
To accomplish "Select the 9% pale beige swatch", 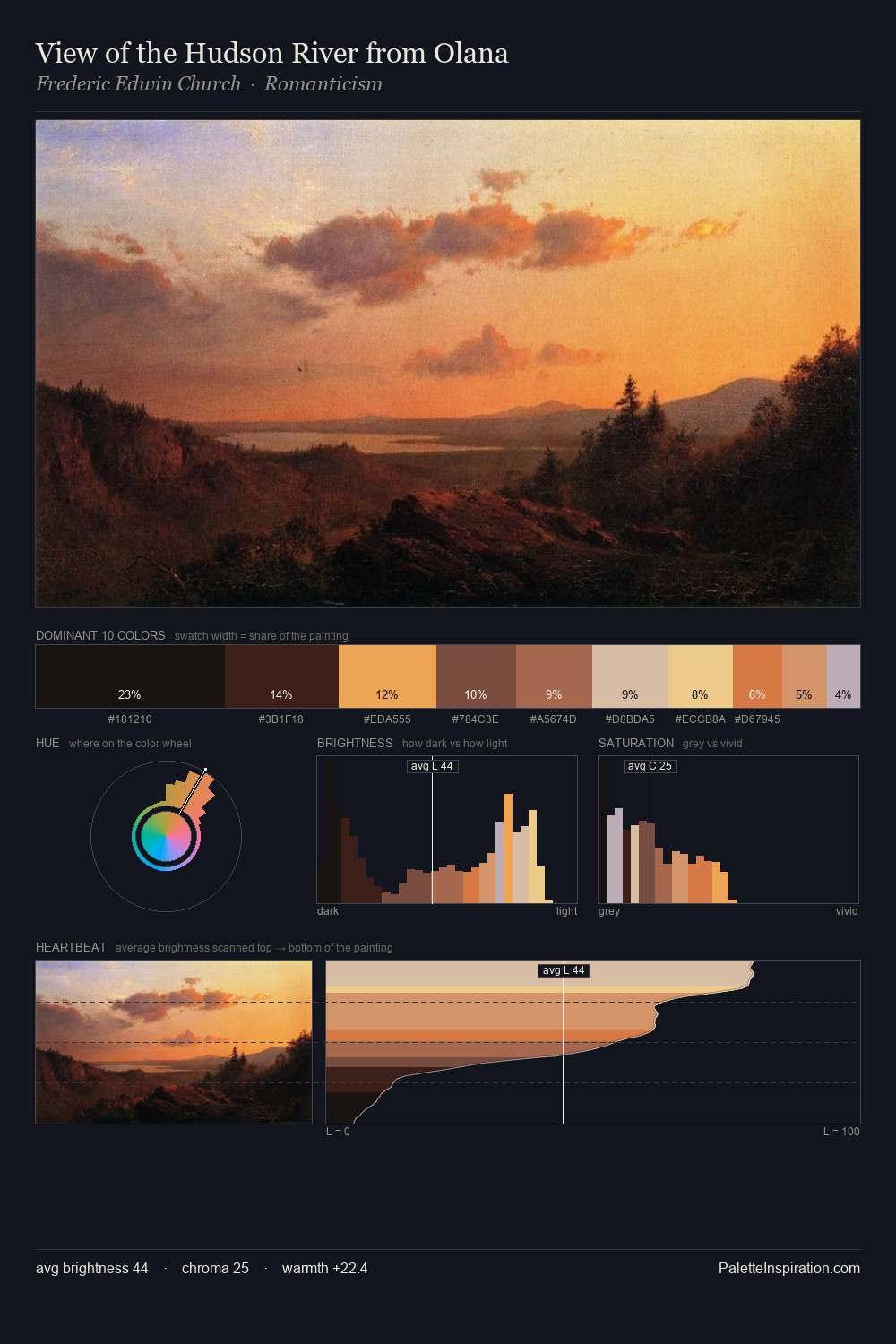I will (630, 676).
